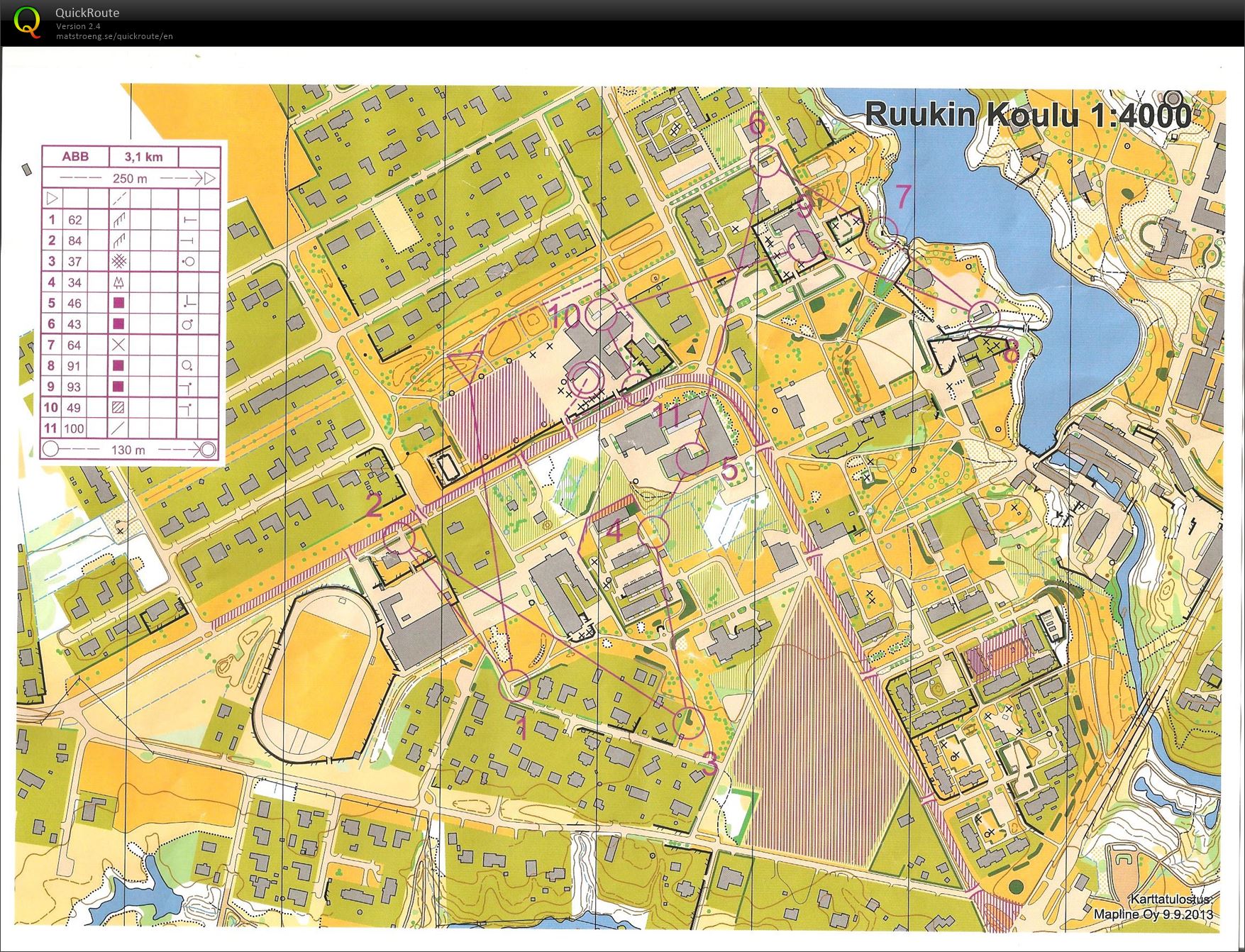
Task: Click the '3,1 km' course length cell
Action: [143, 157]
